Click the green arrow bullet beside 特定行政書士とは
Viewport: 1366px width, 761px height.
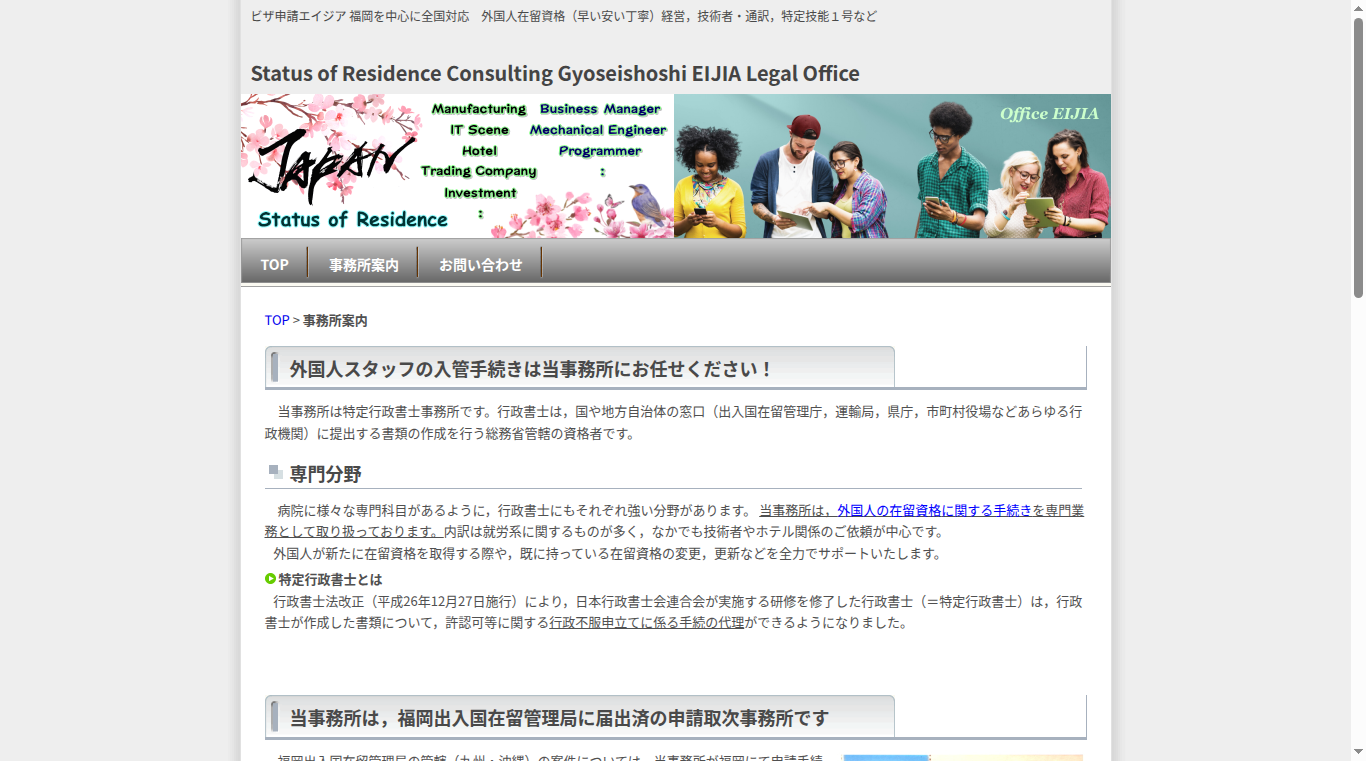click(270, 579)
